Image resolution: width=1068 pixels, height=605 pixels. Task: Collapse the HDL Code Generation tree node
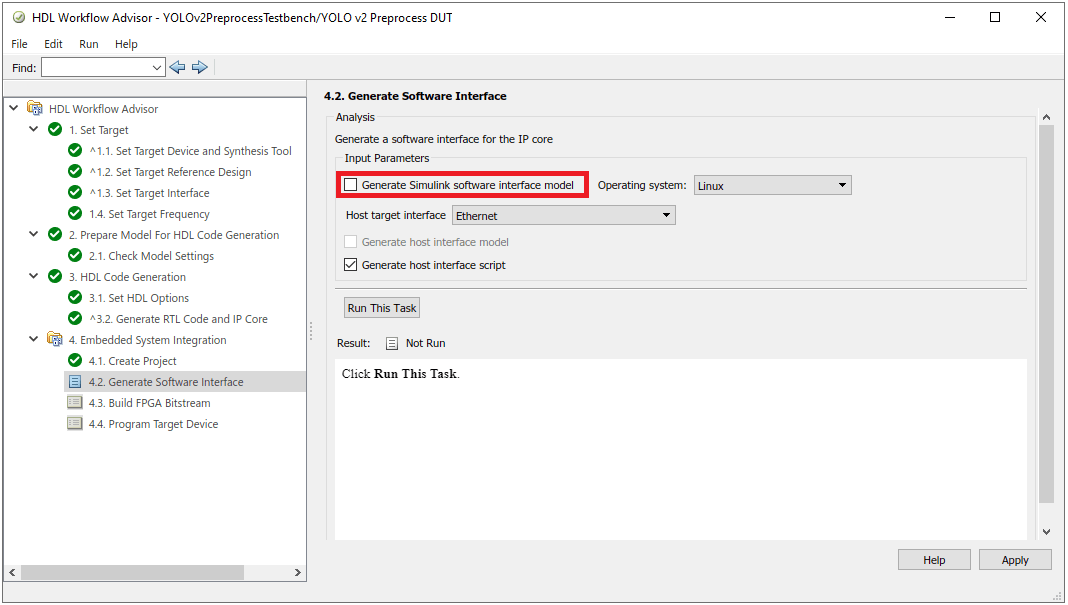pos(33,277)
